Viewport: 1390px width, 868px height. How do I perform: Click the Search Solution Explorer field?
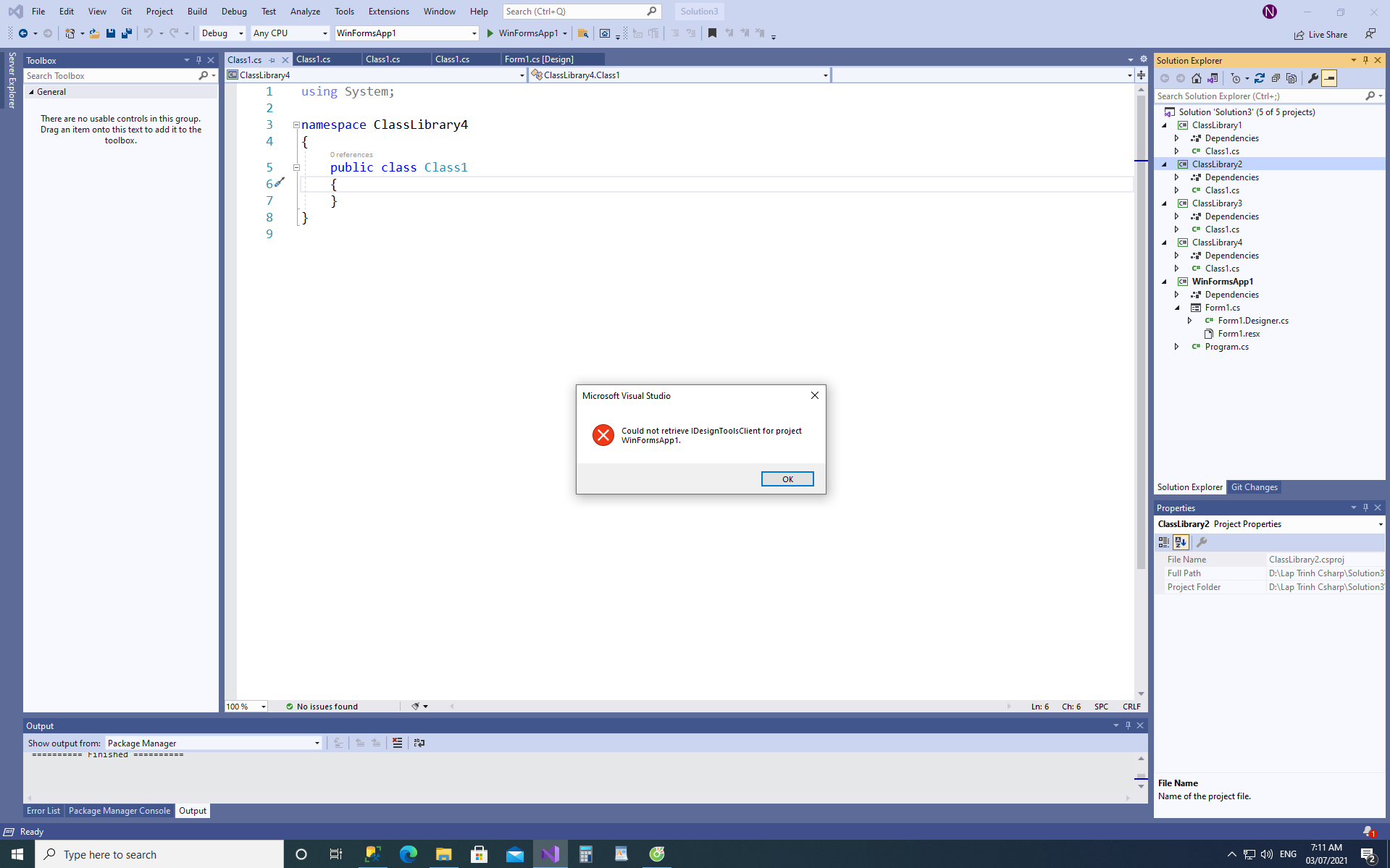click(x=1259, y=96)
